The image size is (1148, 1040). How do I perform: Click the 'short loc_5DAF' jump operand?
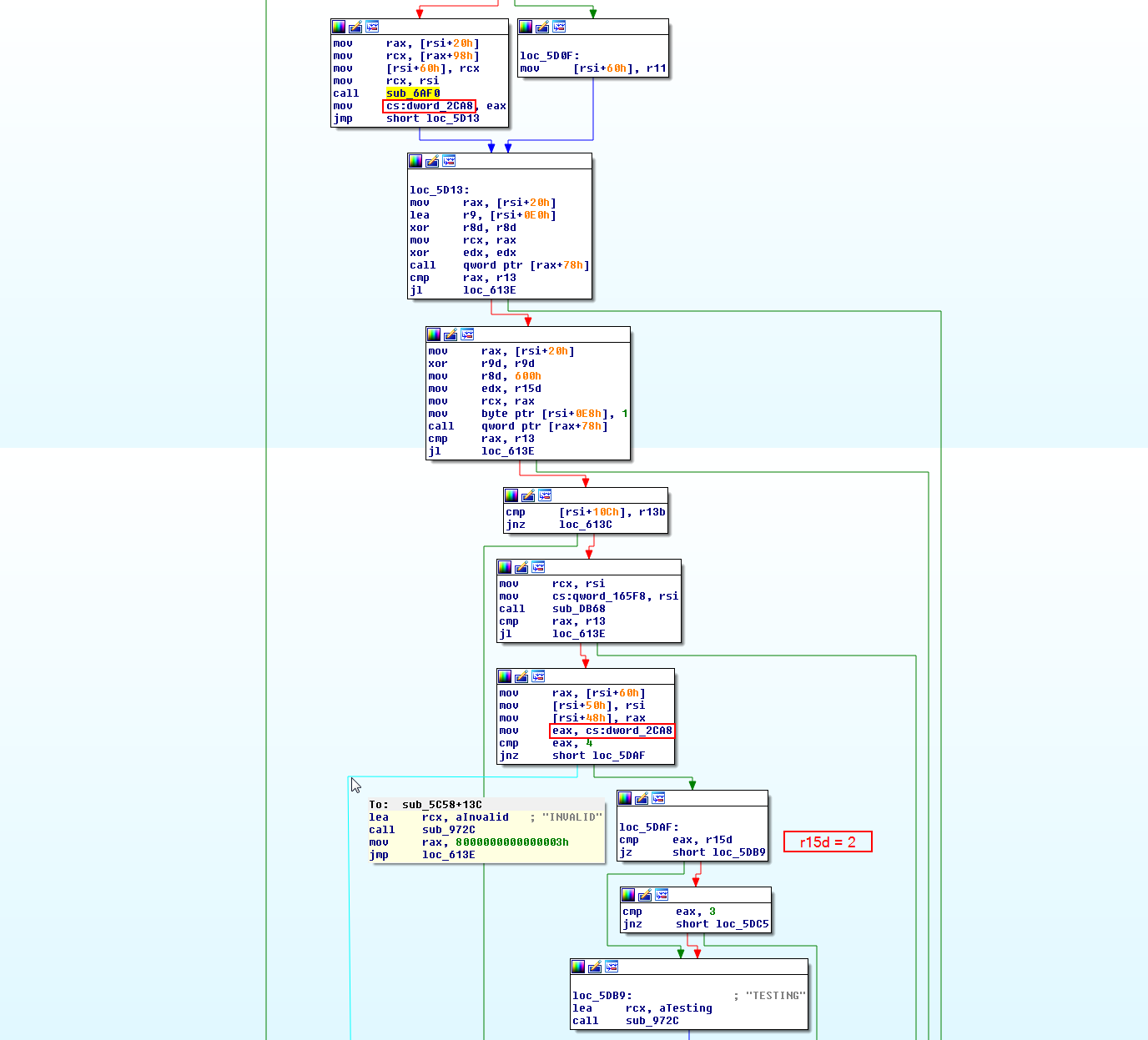pos(599,756)
